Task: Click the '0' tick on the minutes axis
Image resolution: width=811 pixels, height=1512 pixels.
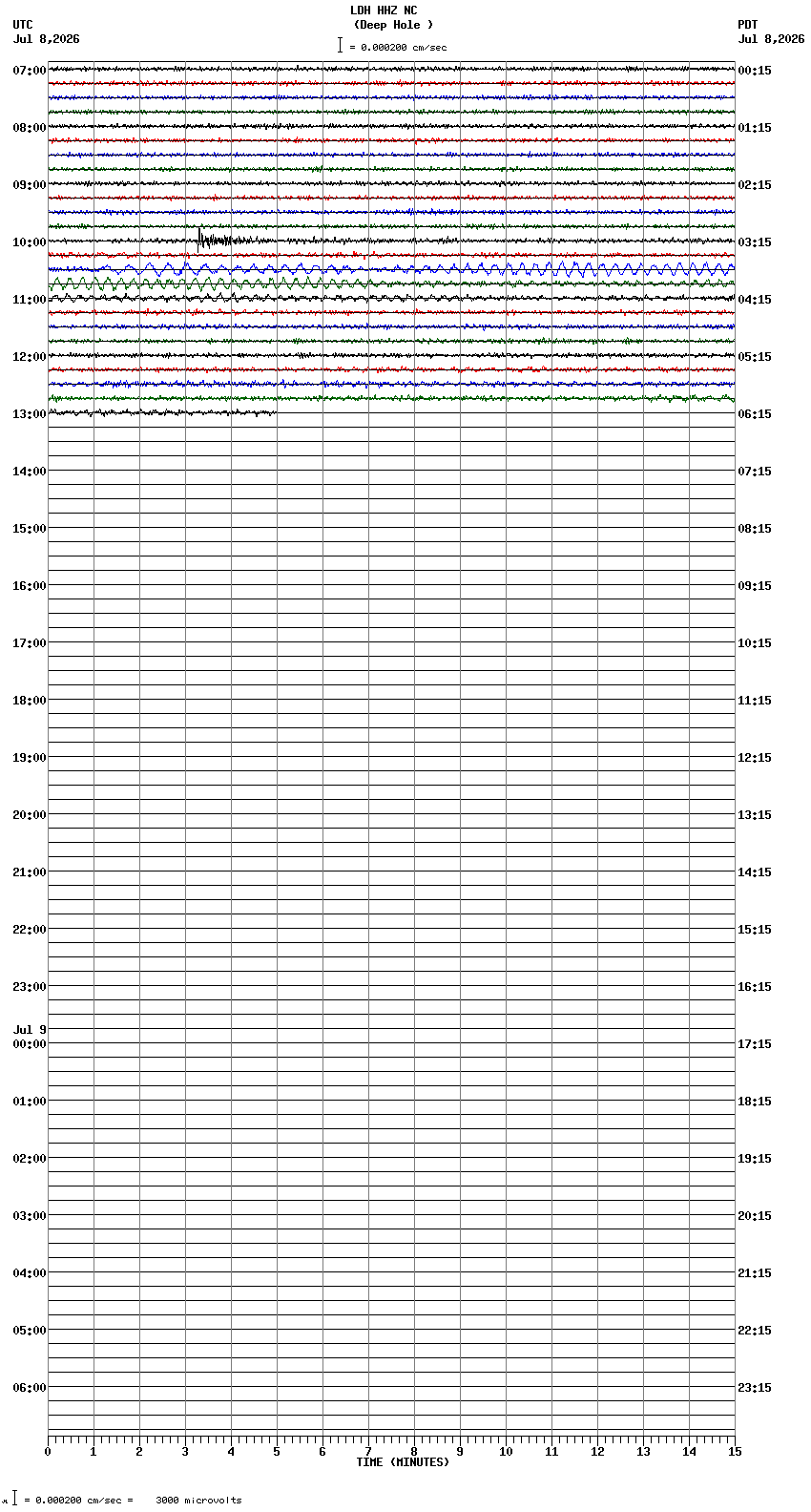Action: pyautogui.click(x=48, y=1452)
